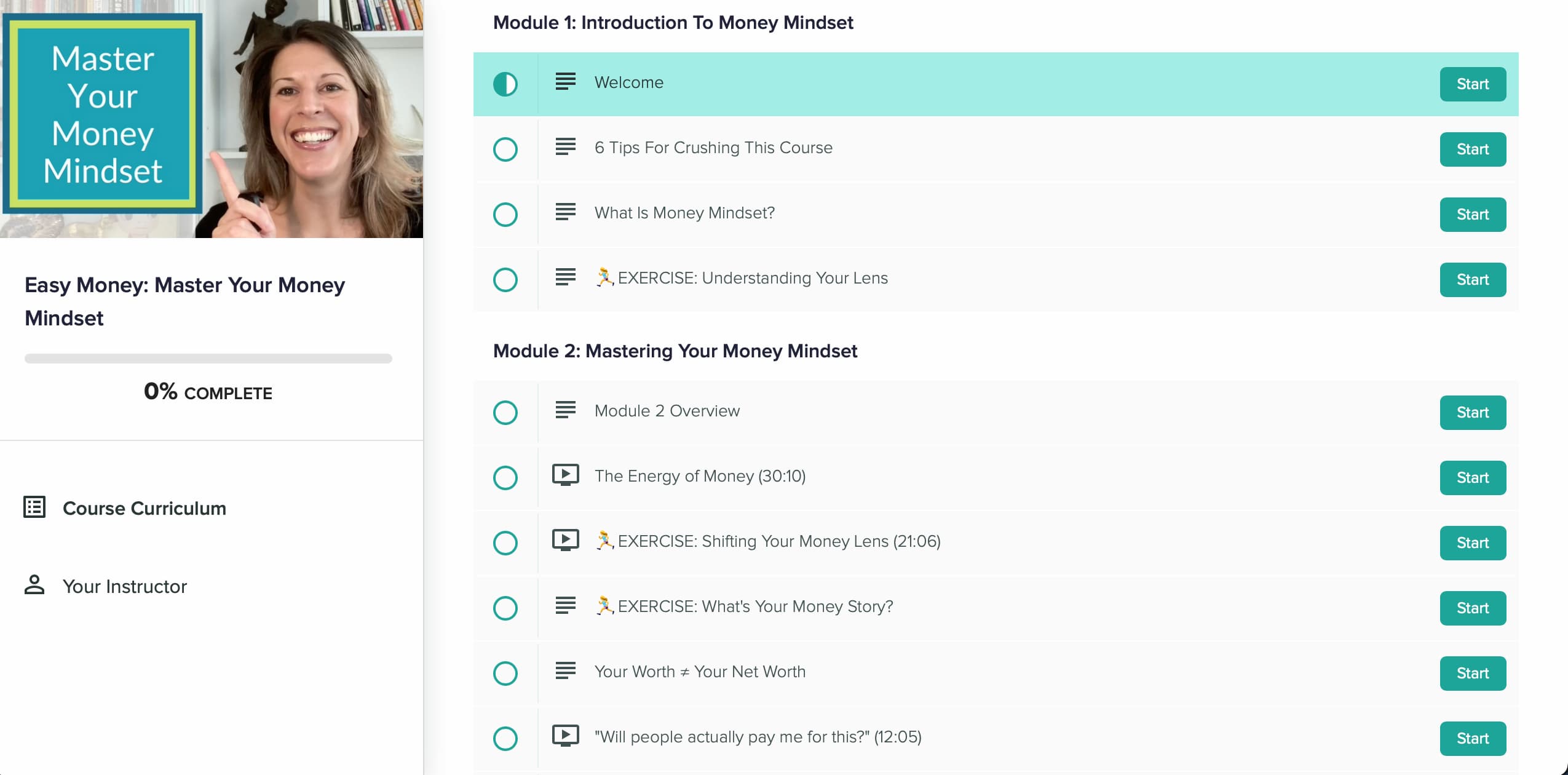
Task: Toggle the half-filled completion circle for Welcome
Action: click(x=505, y=84)
